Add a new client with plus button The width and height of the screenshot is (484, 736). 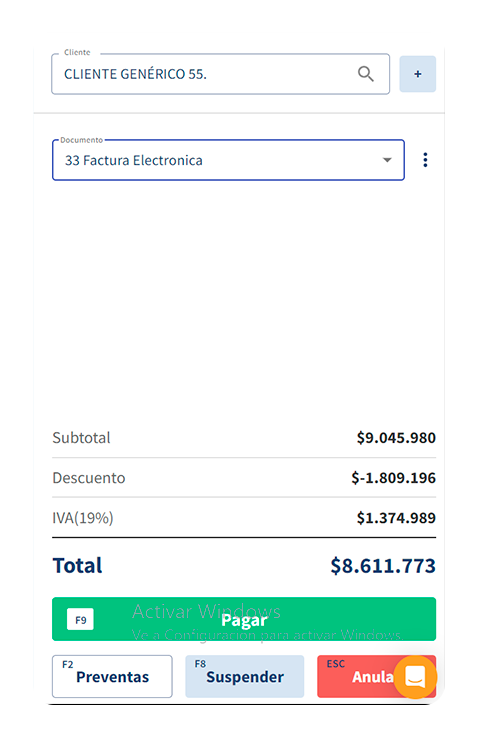(x=417, y=74)
